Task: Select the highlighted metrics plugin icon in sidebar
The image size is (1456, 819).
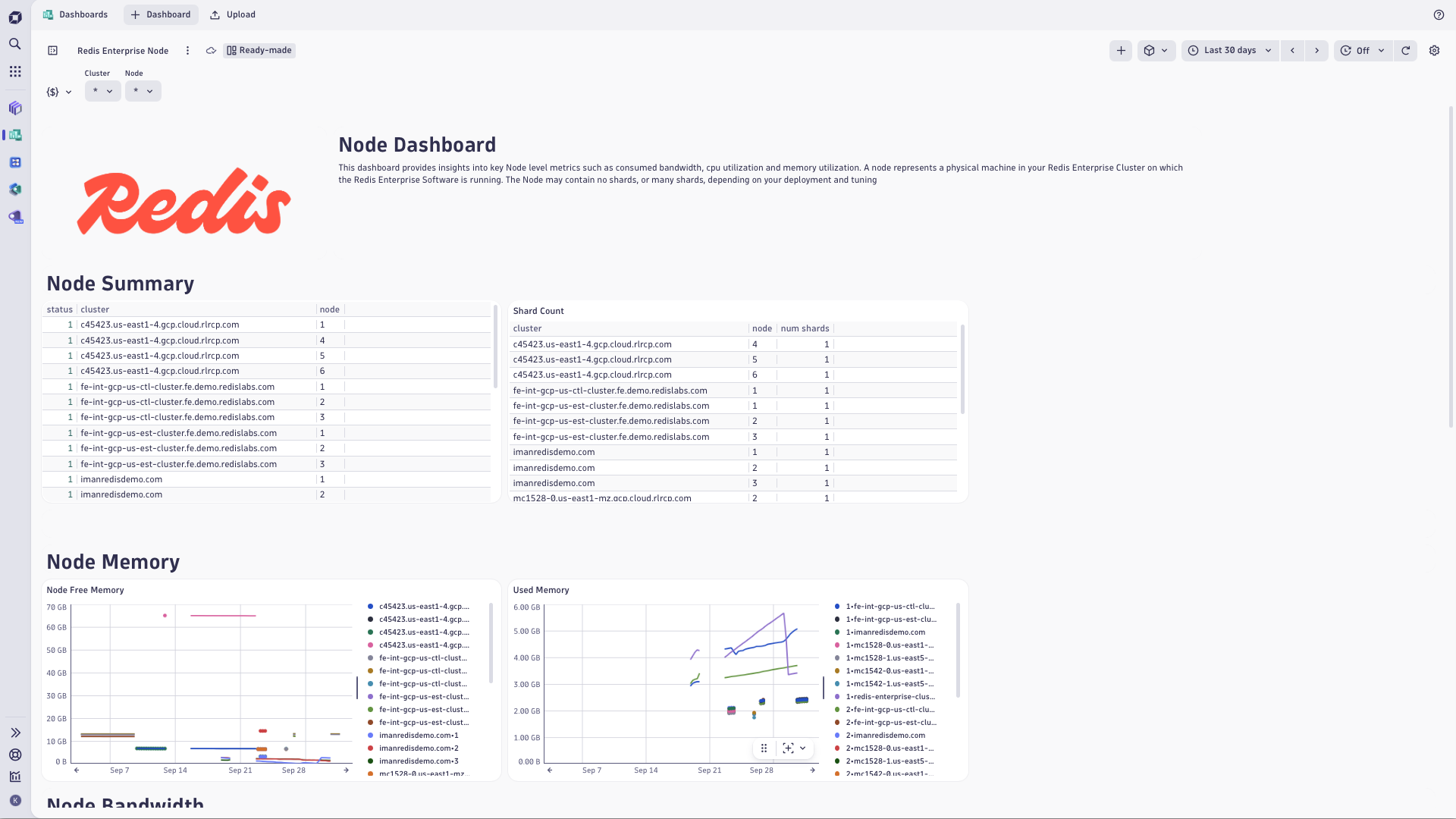Action: point(17,135)
